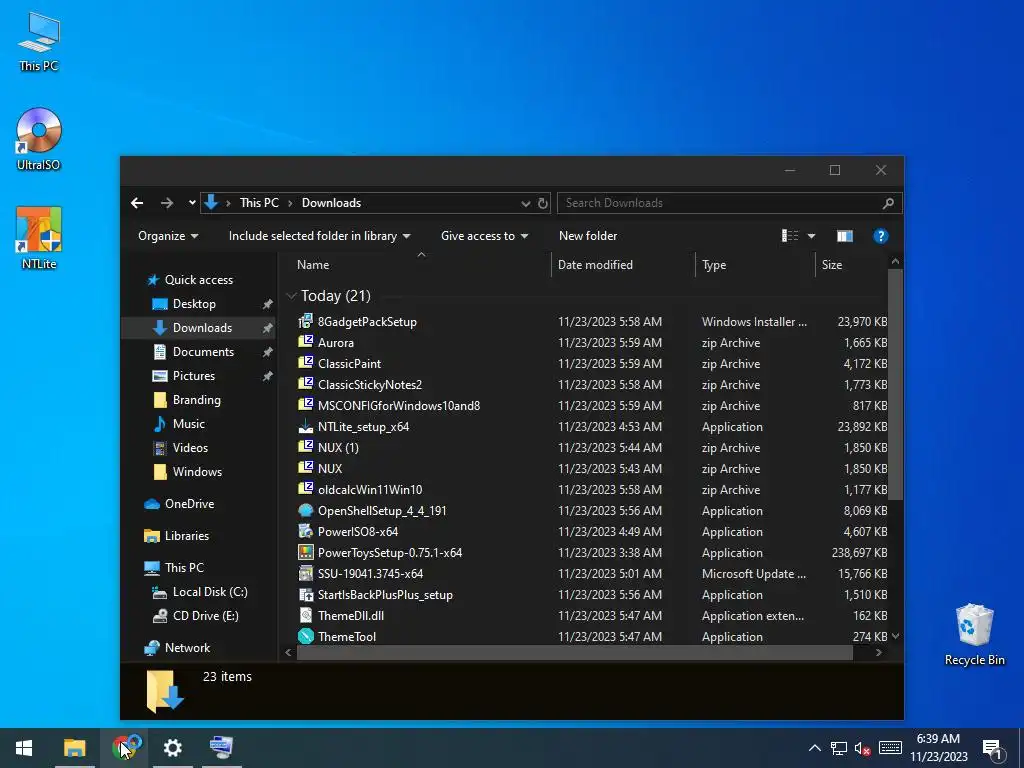The image size is (1024, 768).
Task: Select the NUX (1) file name
Action: [338, 447]
